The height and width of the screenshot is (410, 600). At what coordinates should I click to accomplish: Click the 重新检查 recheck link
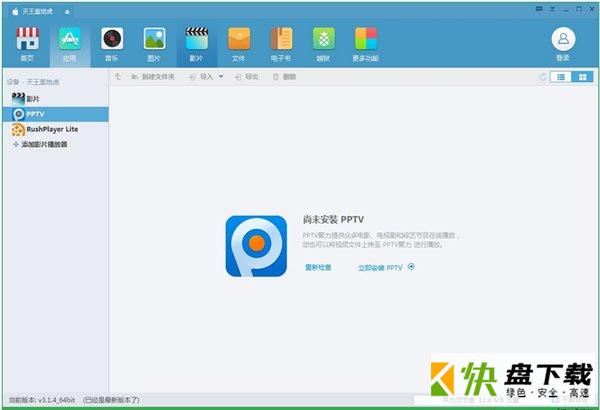click(318, 267)
